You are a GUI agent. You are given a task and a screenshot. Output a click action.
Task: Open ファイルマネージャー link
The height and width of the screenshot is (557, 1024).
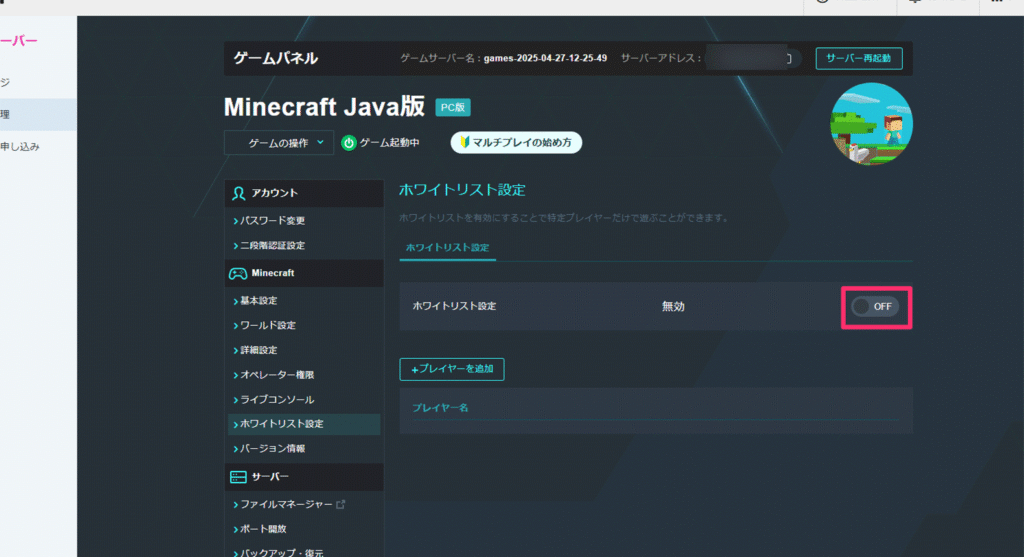286,504
